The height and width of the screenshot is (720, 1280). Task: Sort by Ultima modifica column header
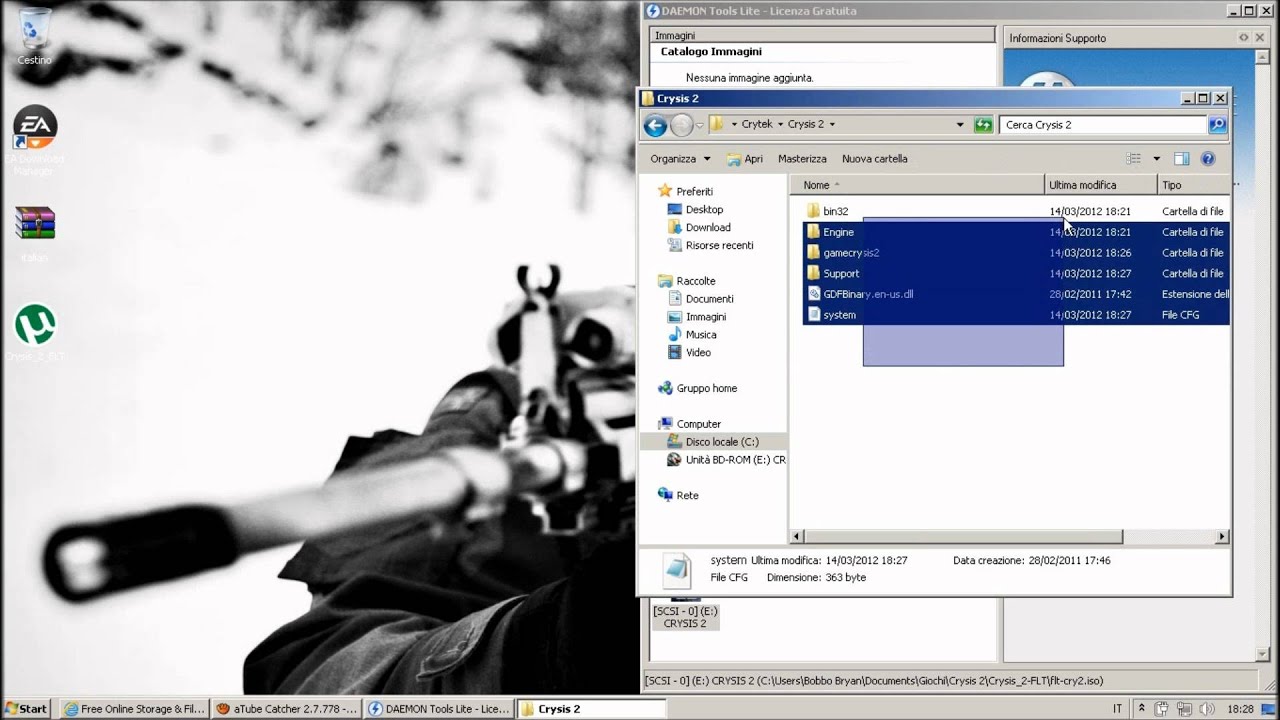point(1101,185)
